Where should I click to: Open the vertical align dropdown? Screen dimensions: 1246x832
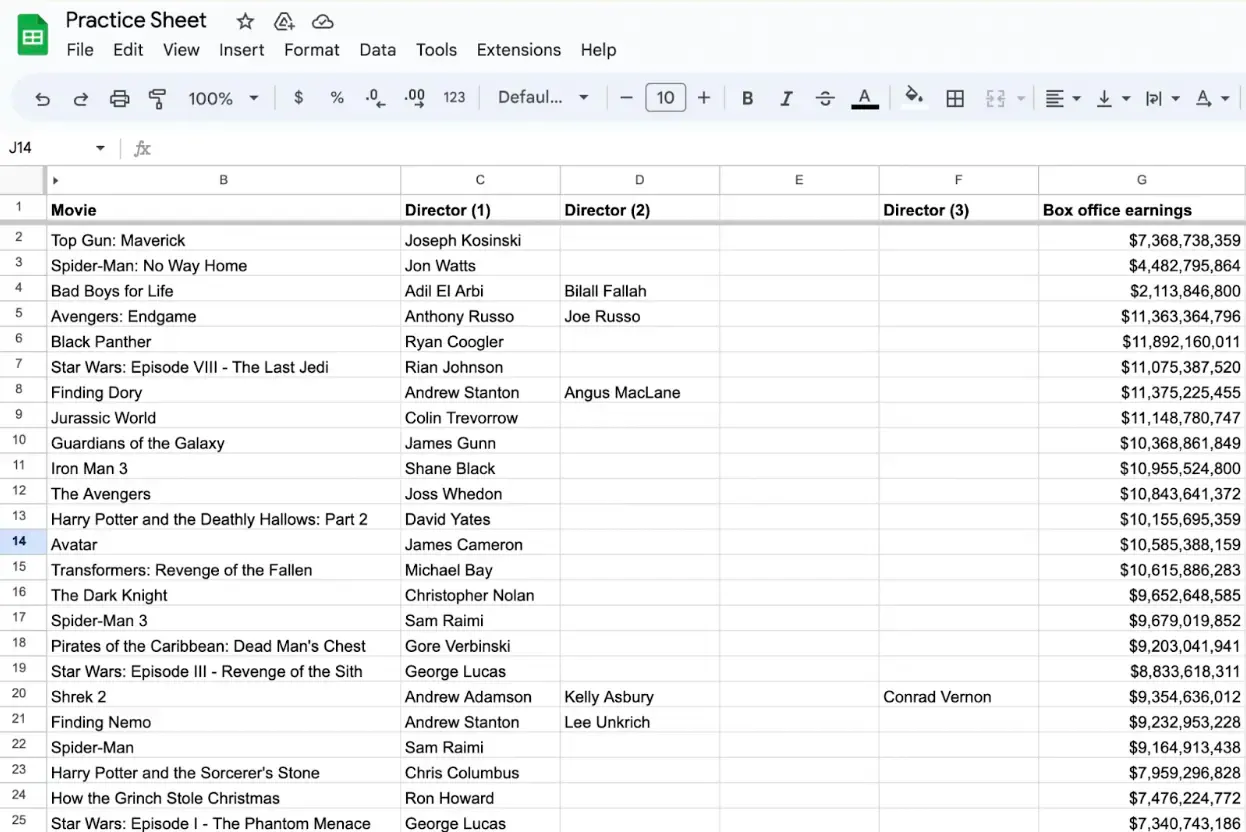(1113, 98)
